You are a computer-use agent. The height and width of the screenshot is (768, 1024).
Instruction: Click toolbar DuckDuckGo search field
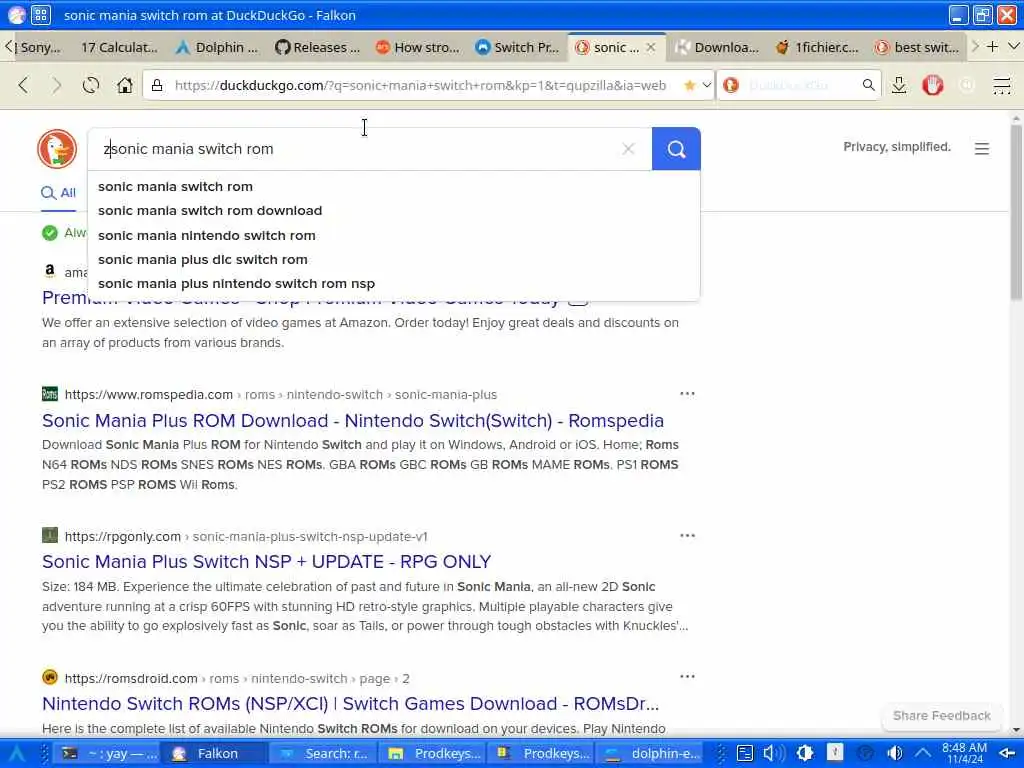click(x=800, y=85)
